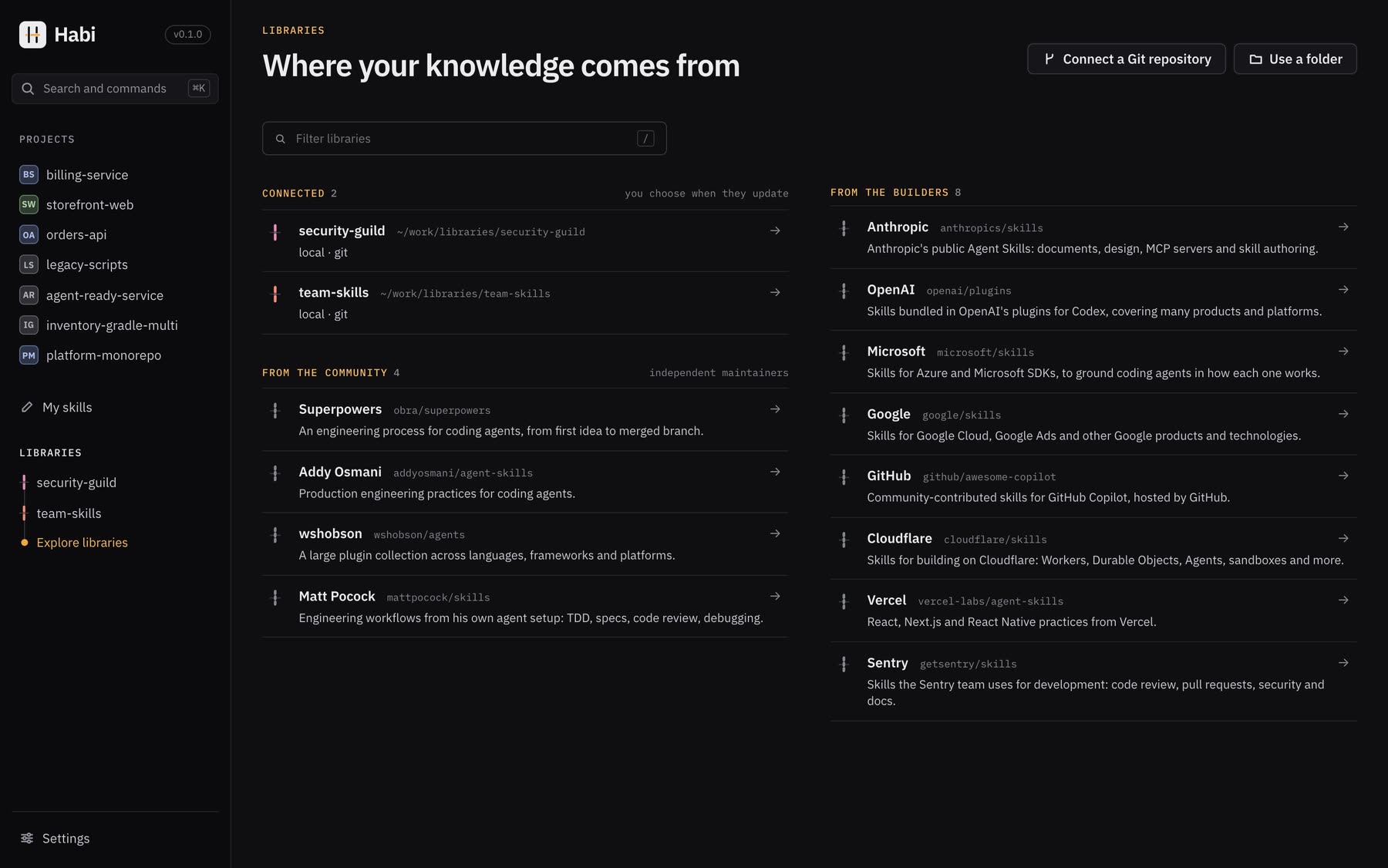Open the wshobson community library
The image size is (1388, 868).
click(525, 544)
